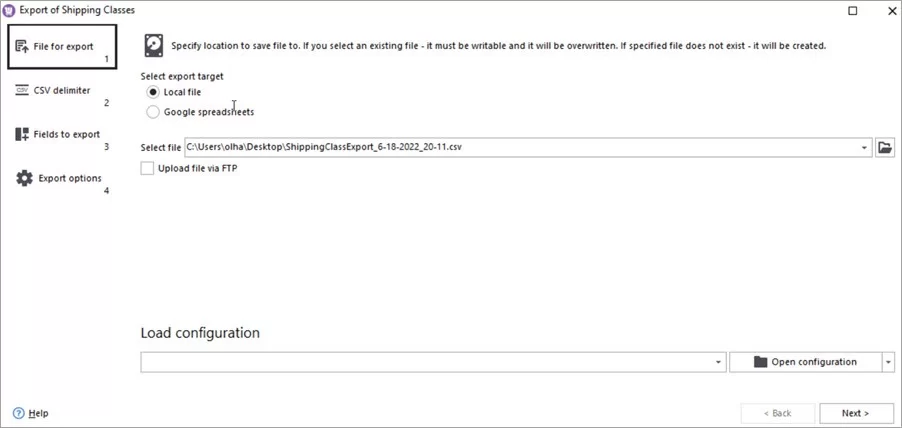Maximize the Export of Shipping Classes window
This screenshot has height=428, width=902.
(x=852, y=10)
